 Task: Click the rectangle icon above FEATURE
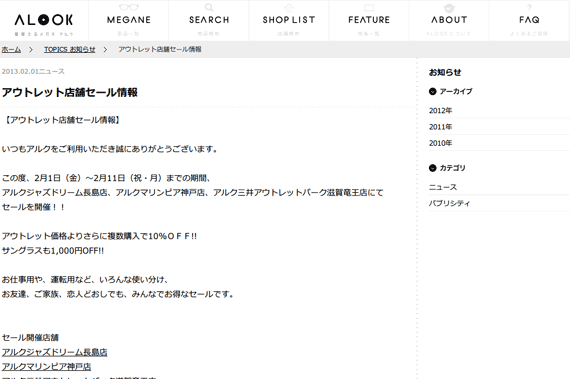pyautogui.click(x=369, y=7)
